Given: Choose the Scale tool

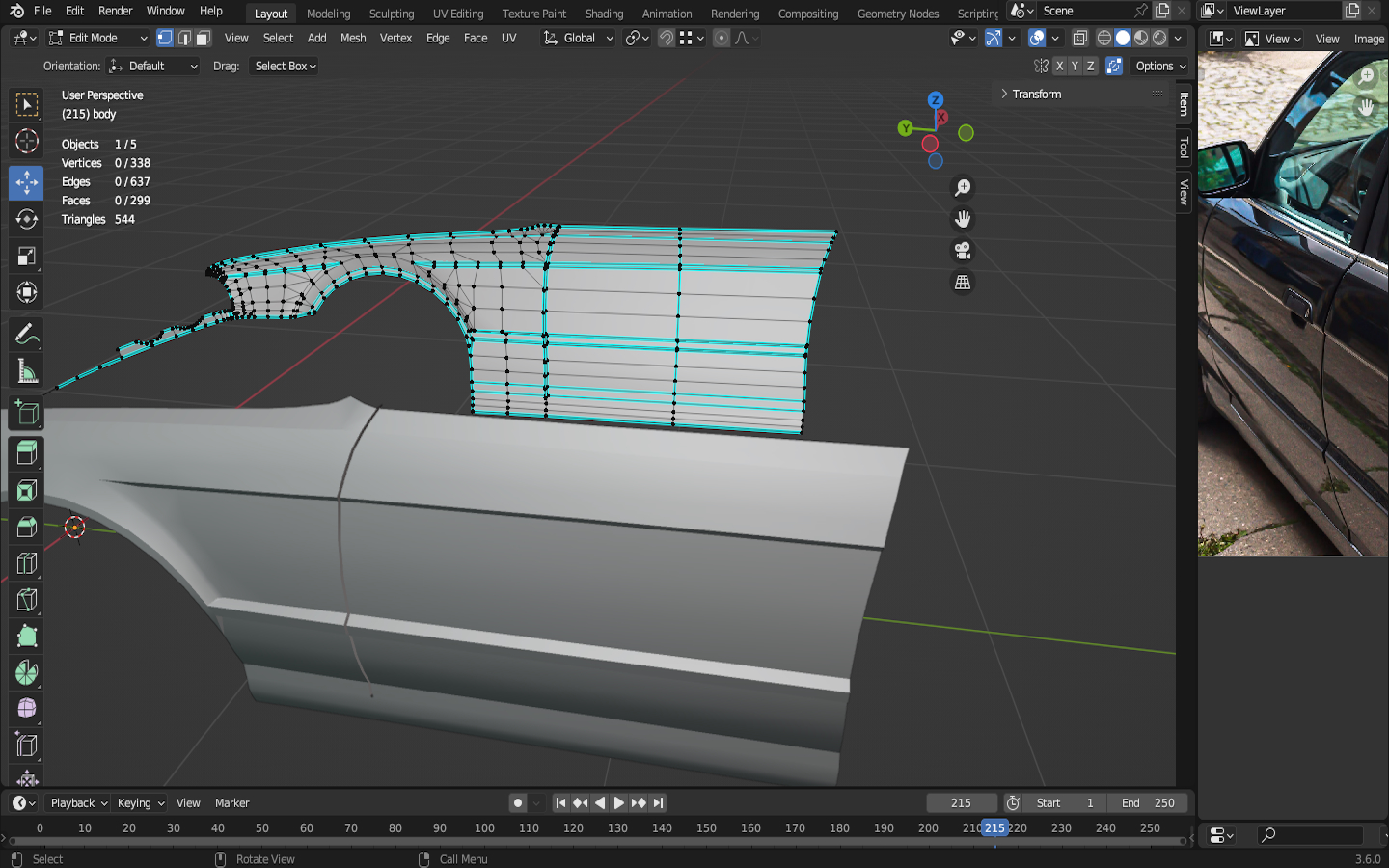Looking at the screenshot, I should [26, 256].
